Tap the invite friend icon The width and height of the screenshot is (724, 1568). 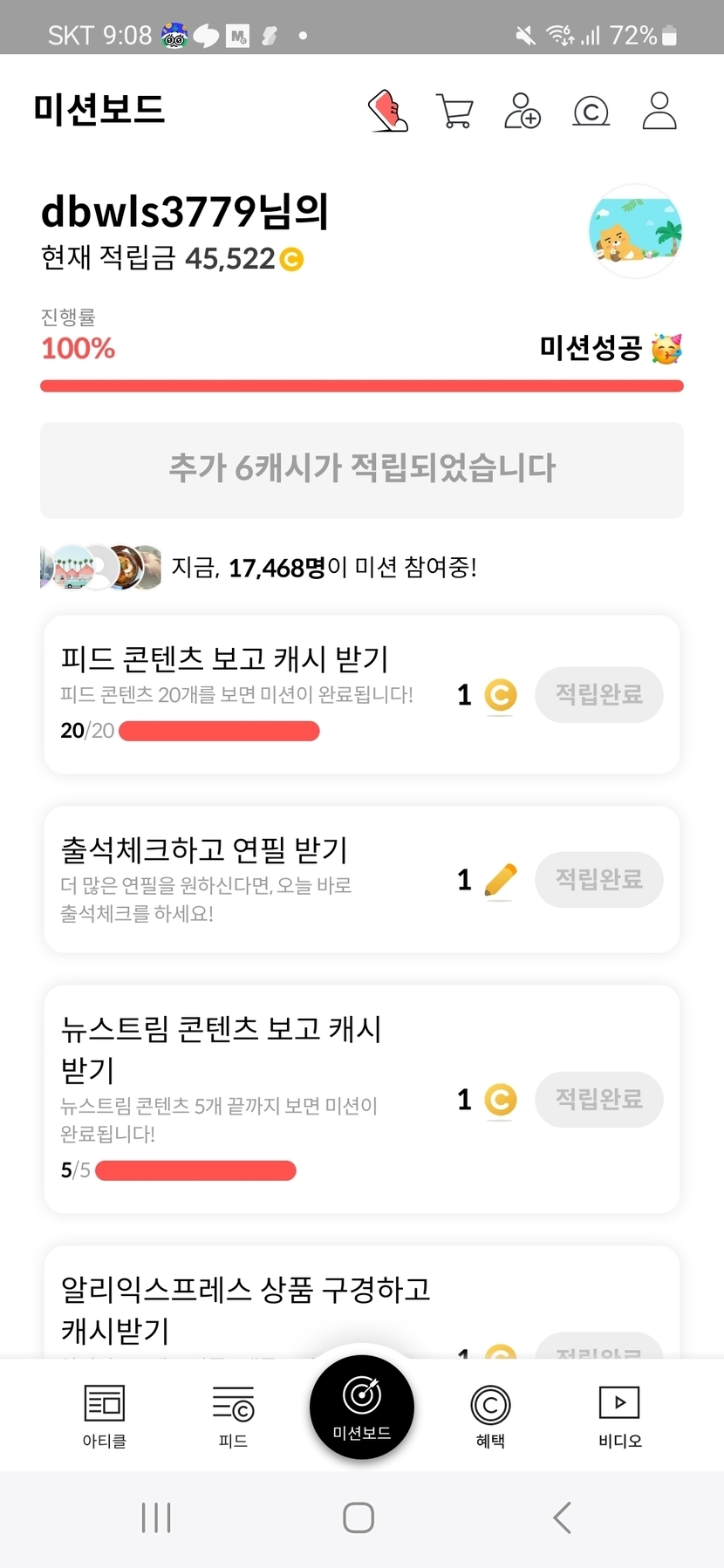coord(522,112)
